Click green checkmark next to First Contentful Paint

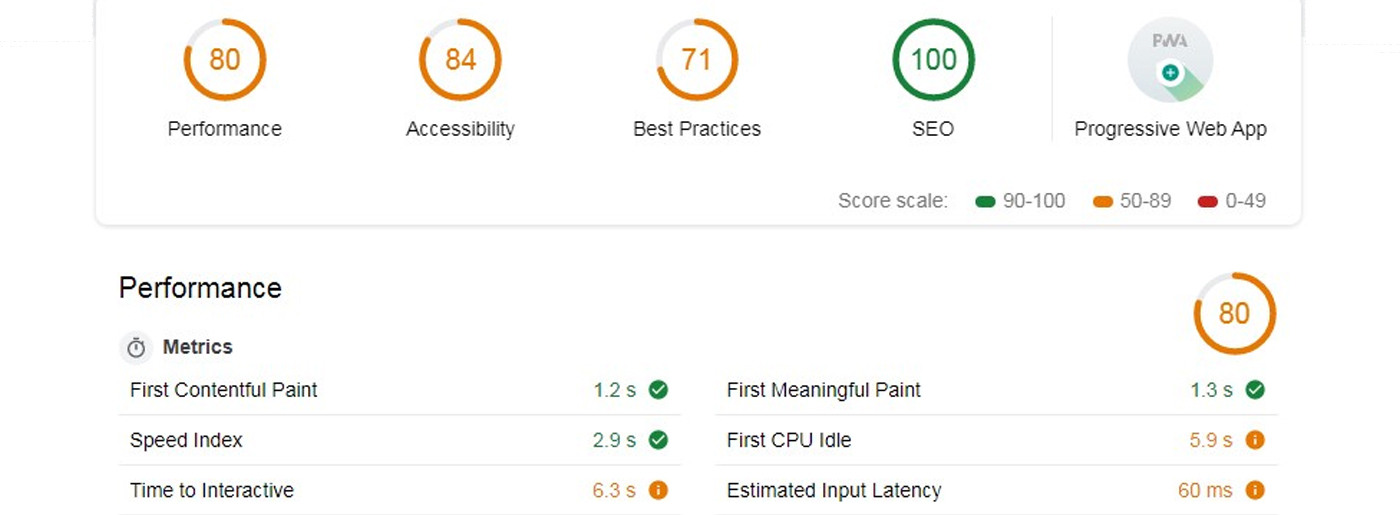(658, 390)
